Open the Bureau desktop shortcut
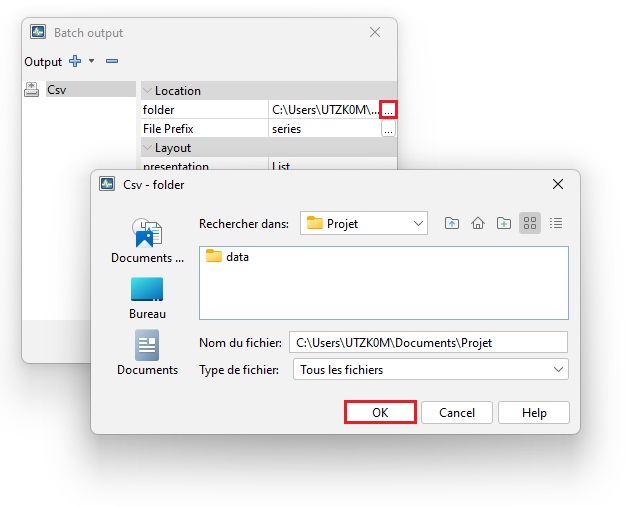The image size is (626, 506). (147, 297)
